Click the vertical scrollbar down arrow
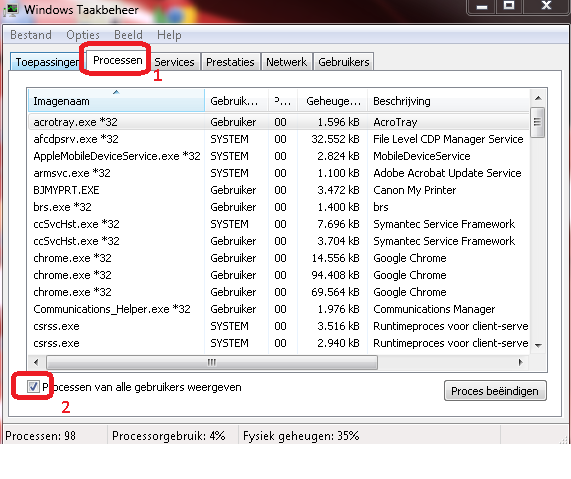The width and height of the screenshot is (571, 479). (x=538, y=345)
